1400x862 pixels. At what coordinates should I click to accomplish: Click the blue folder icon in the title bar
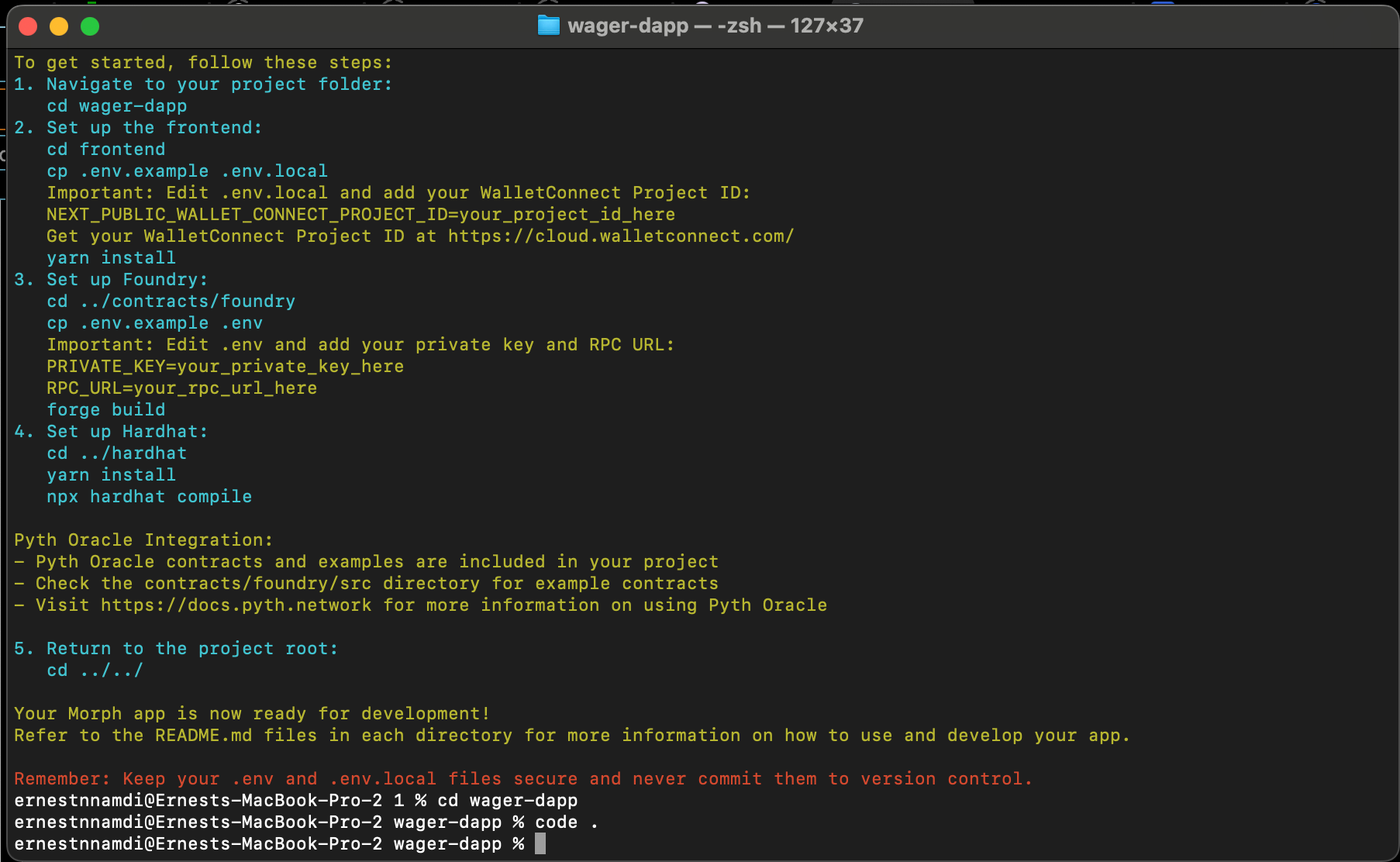[x=548, y=26]
